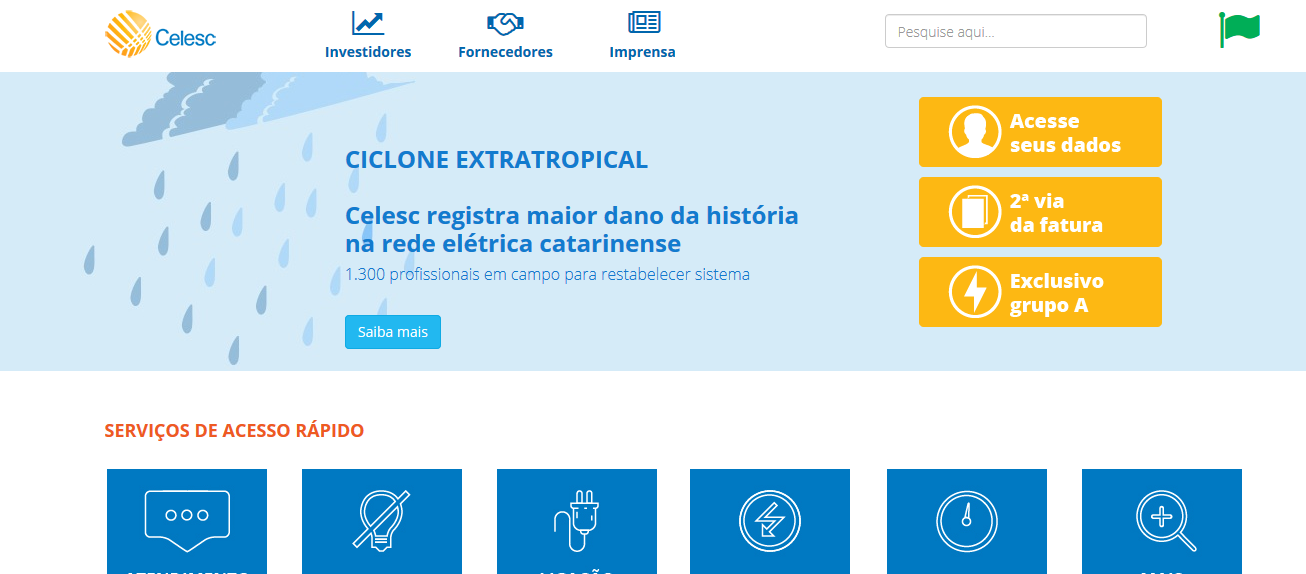This screenshot has height=574, width=1306.
Task: Open the power plug service tile
Action: [x=577, y=521]
